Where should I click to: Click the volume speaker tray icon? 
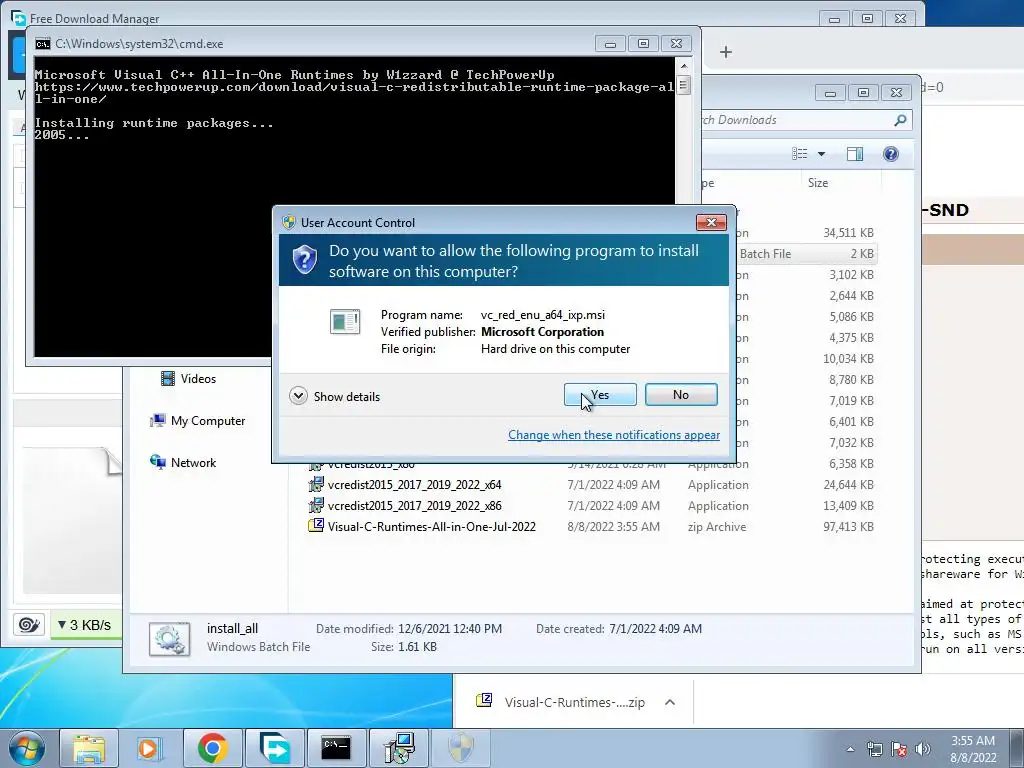[923, 749]
